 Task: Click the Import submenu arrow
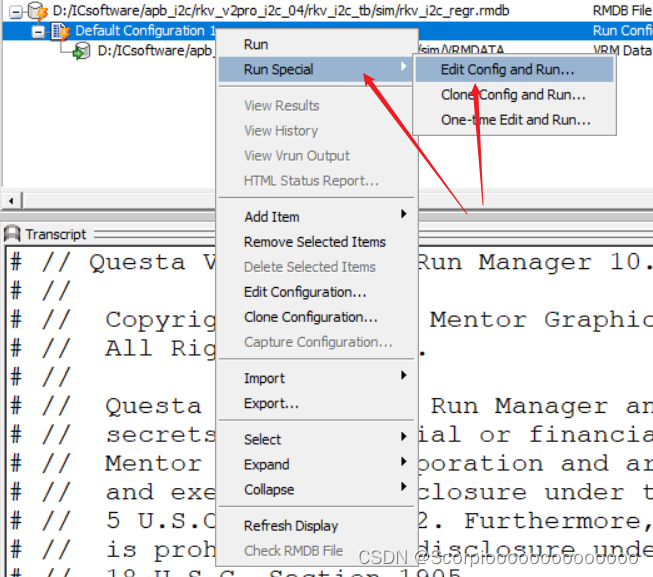[x=403, y=376]
